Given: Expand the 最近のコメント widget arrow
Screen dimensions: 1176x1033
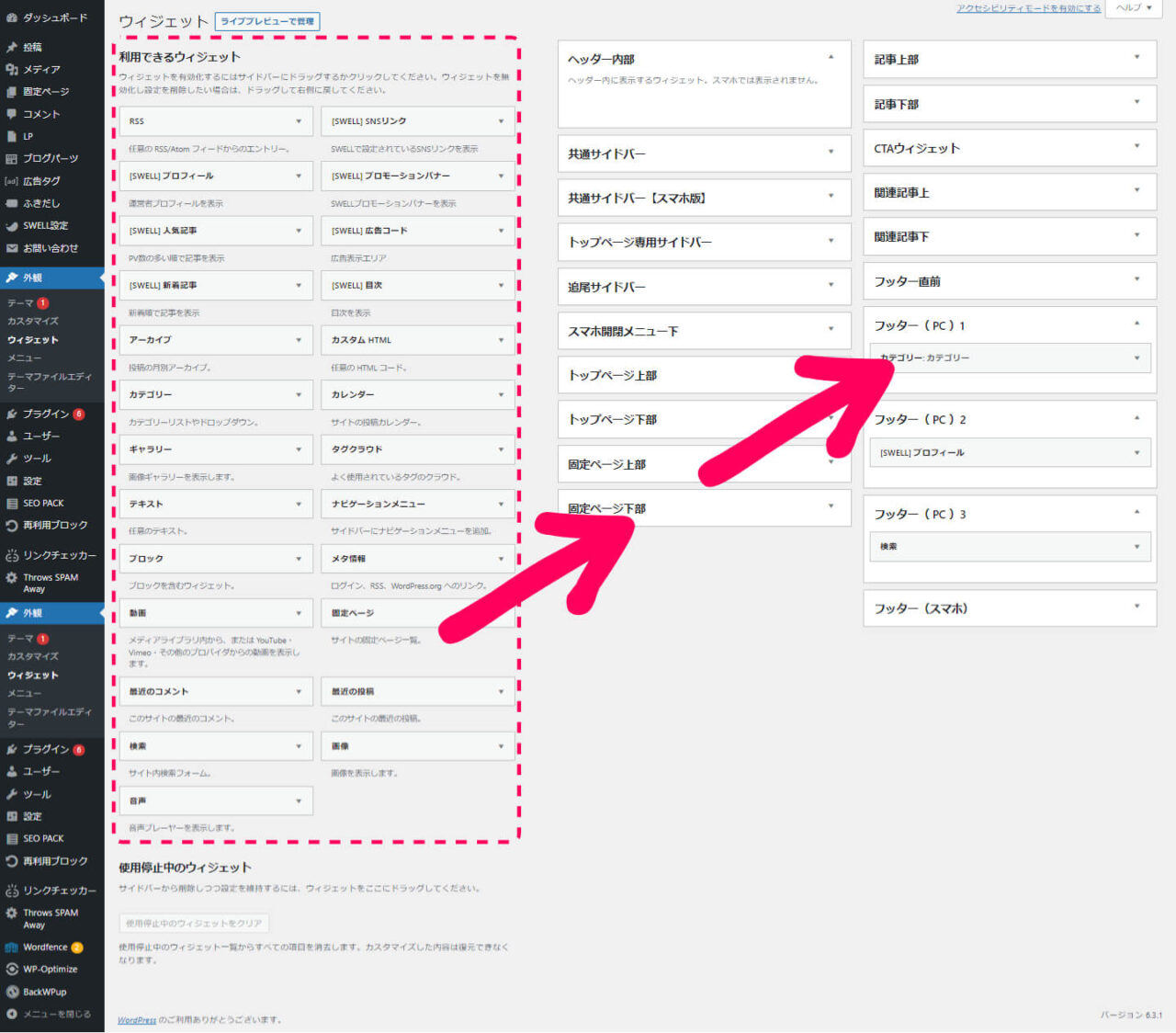Looking at the screenshot, I should [x=299, y=692].
